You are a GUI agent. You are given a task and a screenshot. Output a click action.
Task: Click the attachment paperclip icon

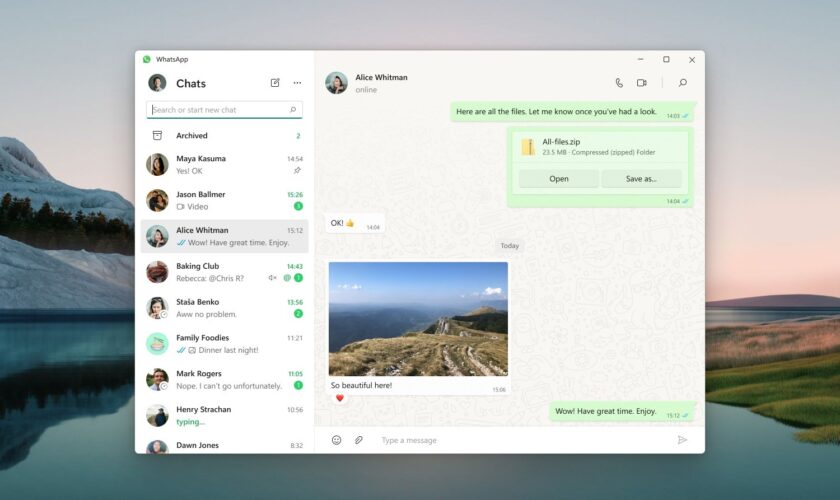(358, 440)
